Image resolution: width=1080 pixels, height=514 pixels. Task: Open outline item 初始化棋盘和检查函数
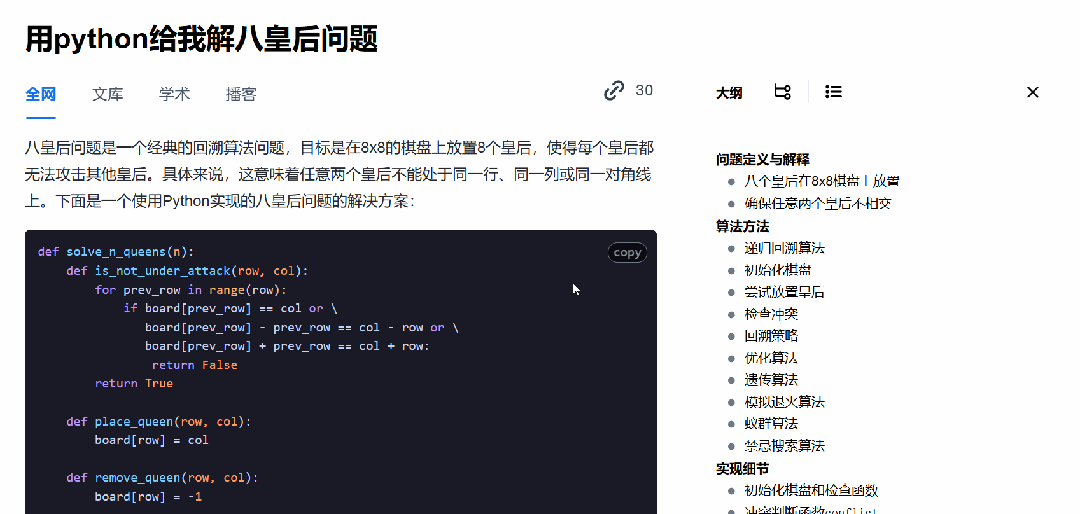(x=811, y=491)
